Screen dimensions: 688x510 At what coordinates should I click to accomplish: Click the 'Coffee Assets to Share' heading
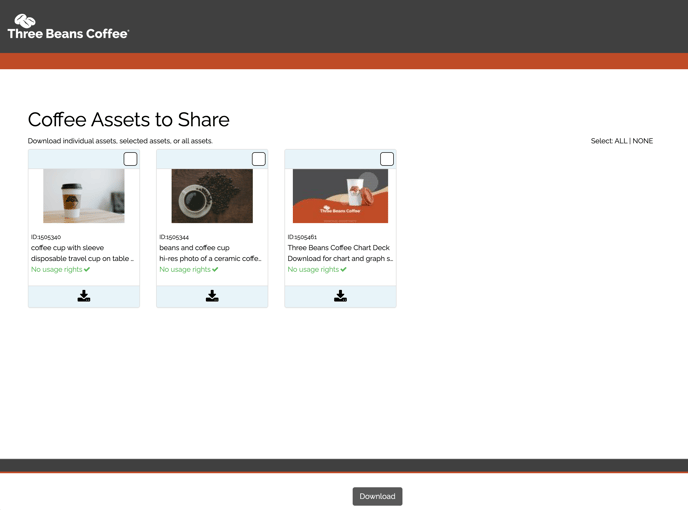128,120
